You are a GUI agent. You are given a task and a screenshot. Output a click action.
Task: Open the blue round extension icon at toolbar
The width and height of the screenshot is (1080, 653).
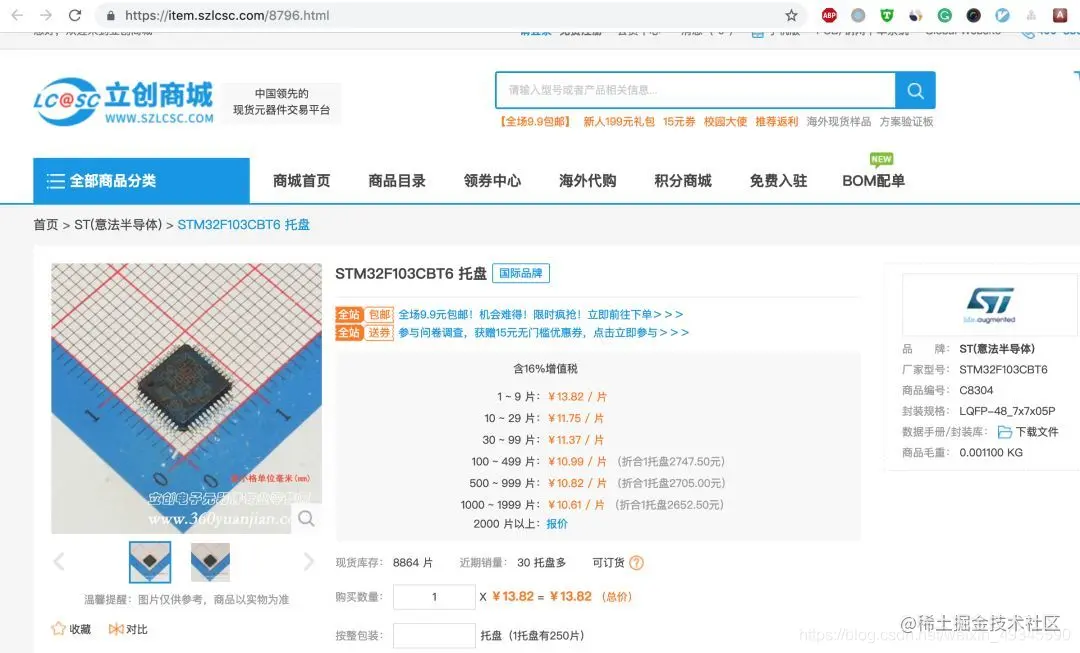pyautogui.click(x=1002, y=15)
